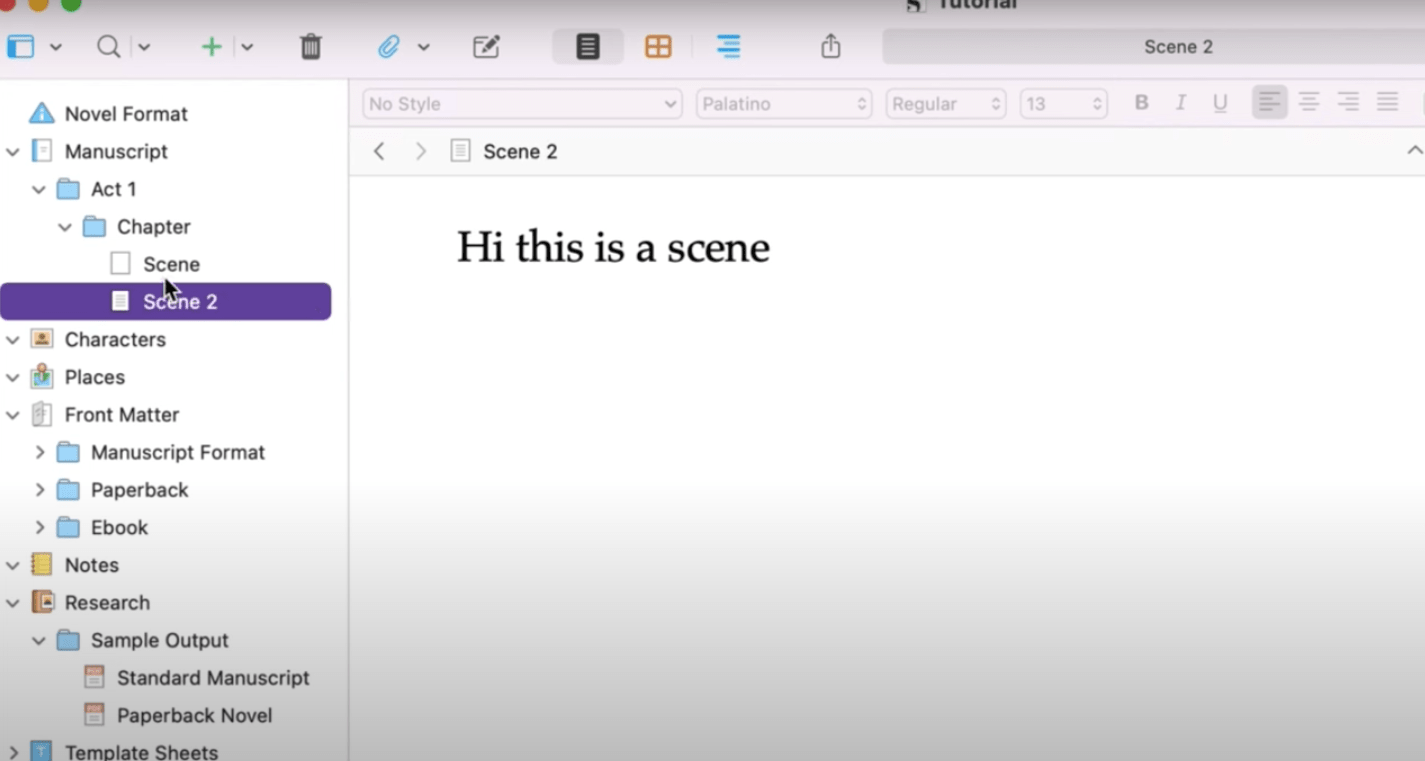
Task: Enter Composition mode from the toolbar
Action: (485, 46)
